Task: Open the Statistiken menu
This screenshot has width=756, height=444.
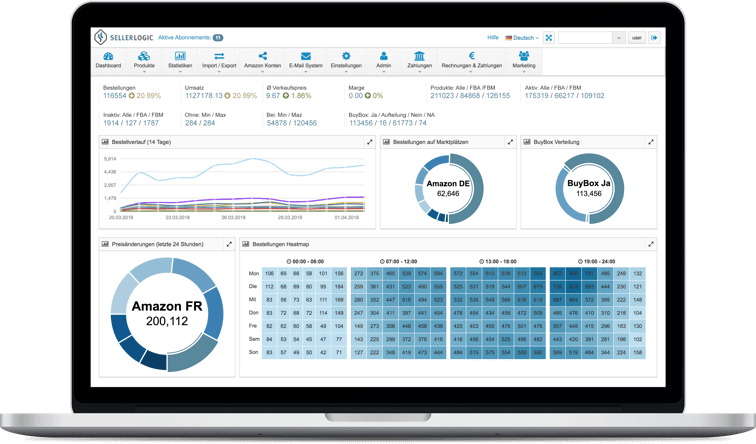Action: (180, 60)
